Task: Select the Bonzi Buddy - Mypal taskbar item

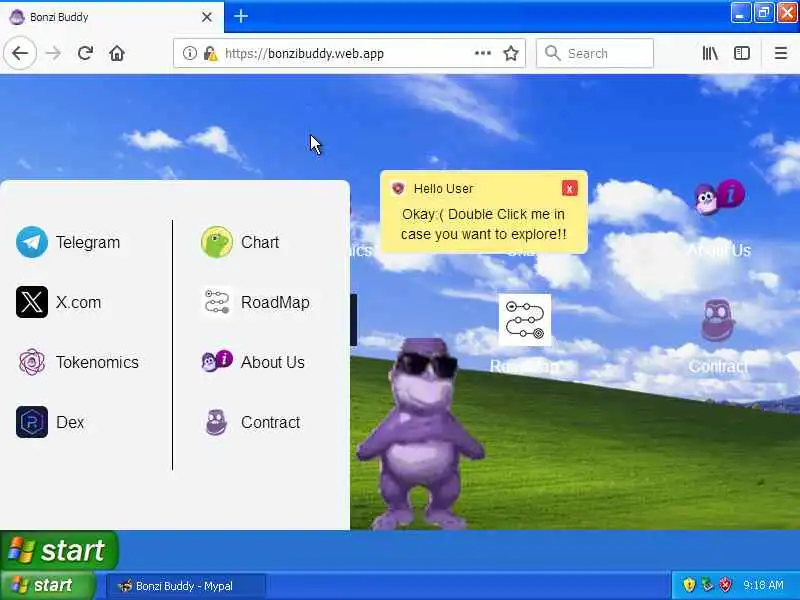Action: tap(185, 586)
